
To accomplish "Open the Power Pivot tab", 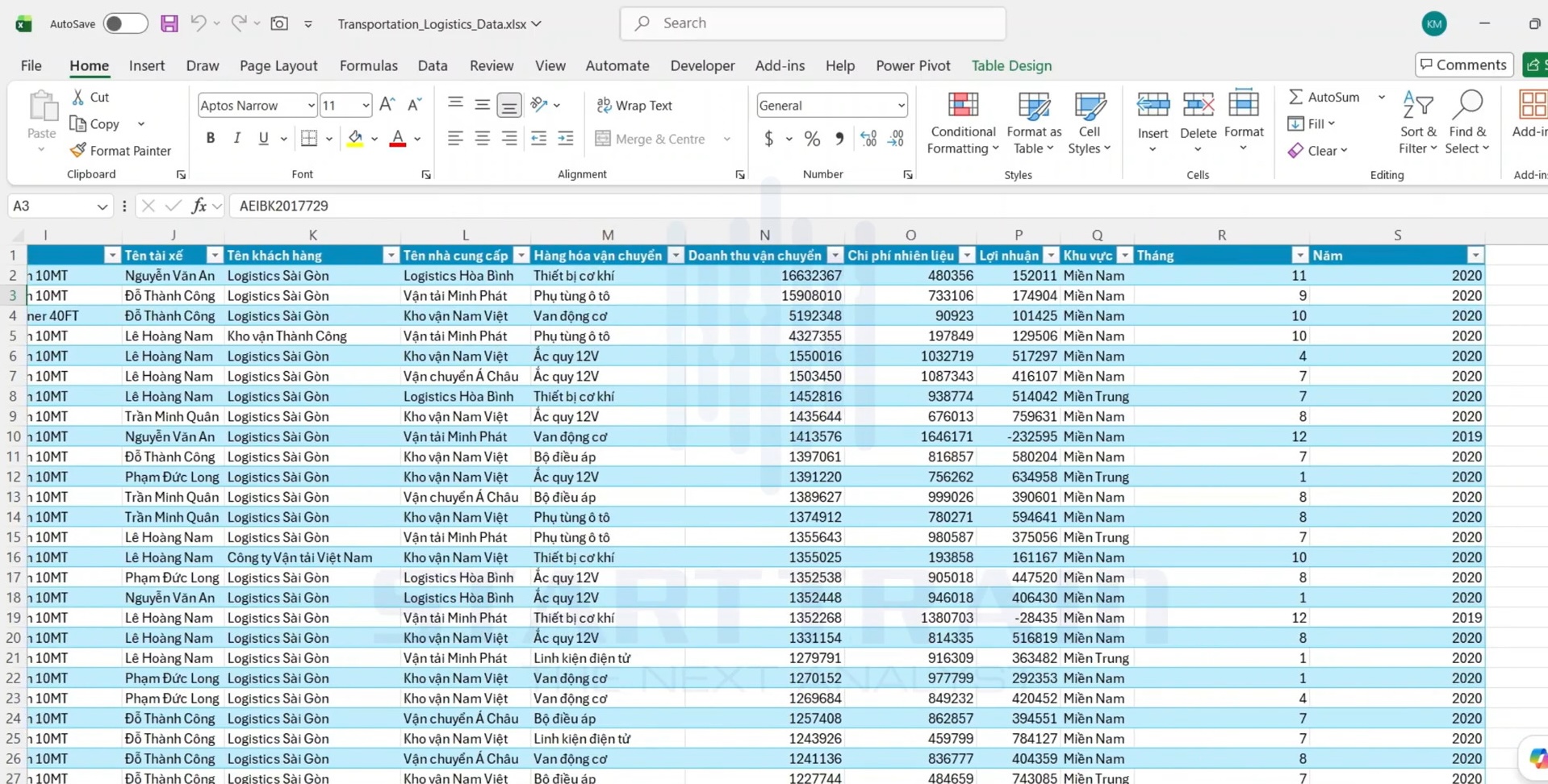I will [x=913, y=65].
